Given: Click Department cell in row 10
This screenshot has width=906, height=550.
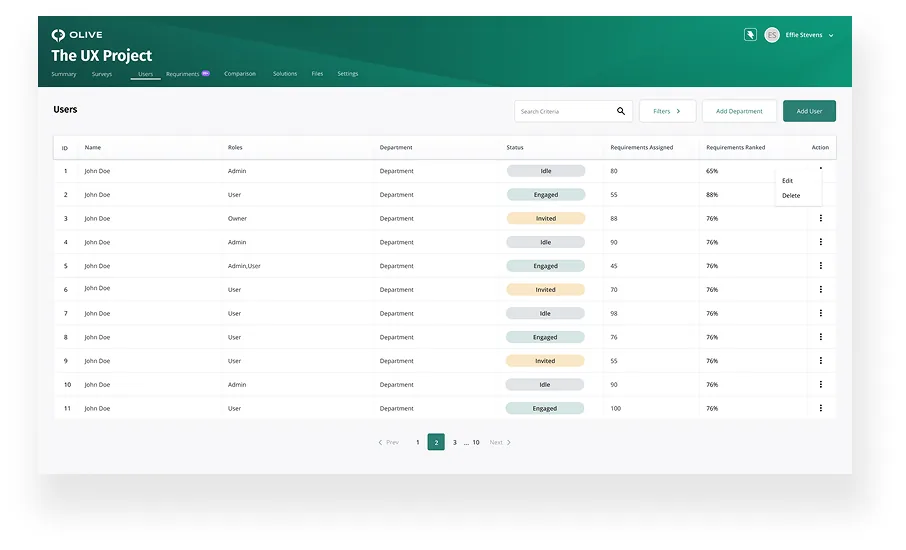Looking at the screenshot, I should coord(396,385).
